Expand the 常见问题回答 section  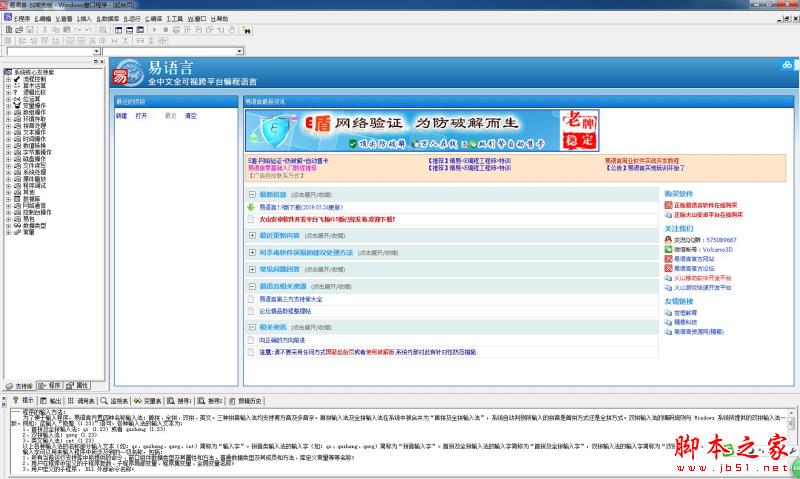click(252, 269)
